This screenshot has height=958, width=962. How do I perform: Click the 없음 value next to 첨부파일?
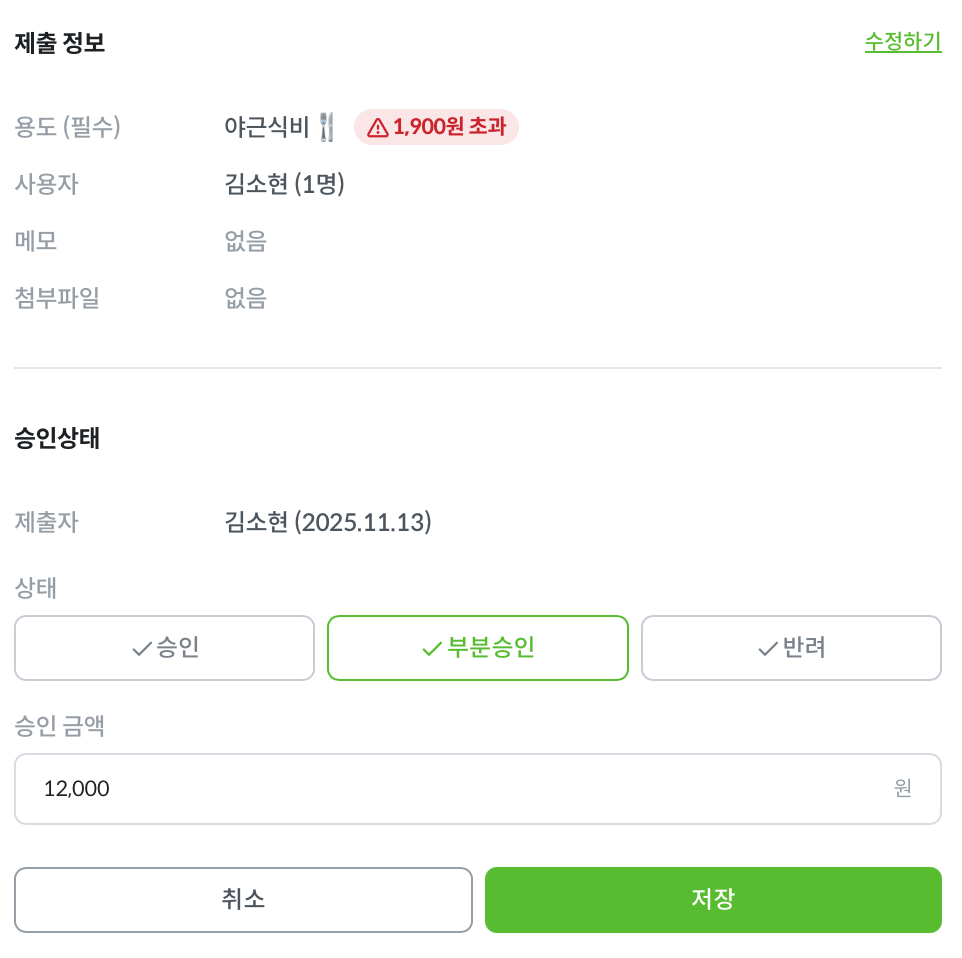click(x=246, y=298)
